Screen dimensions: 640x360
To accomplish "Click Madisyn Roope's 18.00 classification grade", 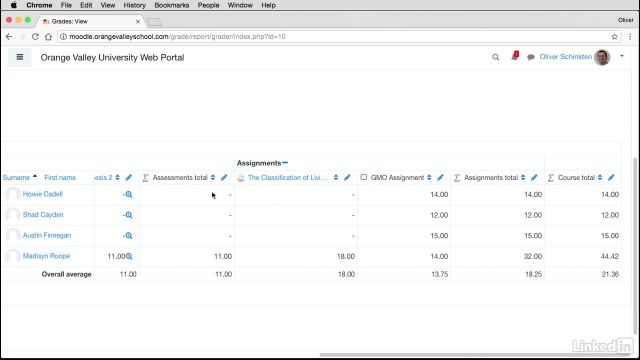I will [x=346, y=256].
